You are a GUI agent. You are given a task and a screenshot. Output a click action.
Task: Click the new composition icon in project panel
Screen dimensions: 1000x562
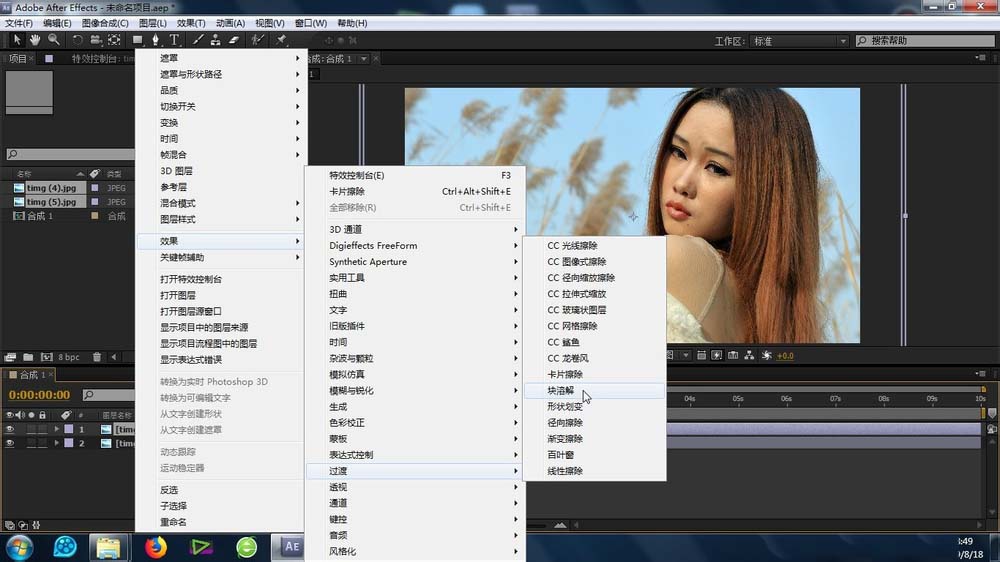[47, 357]
